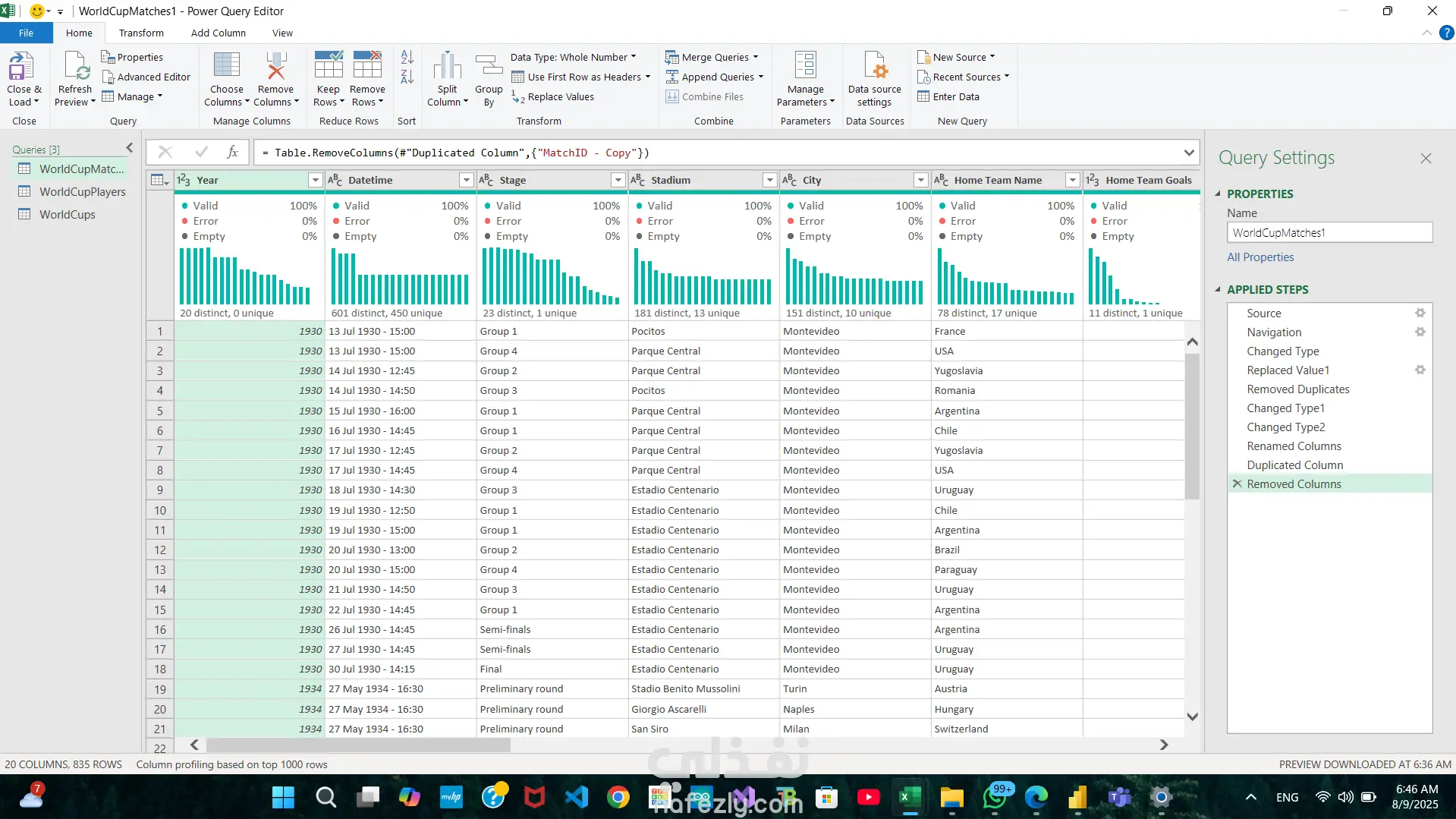The width and height of the screenshot is (1456, 819).
Task: Open the Data Type Whole Number dropdown
Action: 574,57
